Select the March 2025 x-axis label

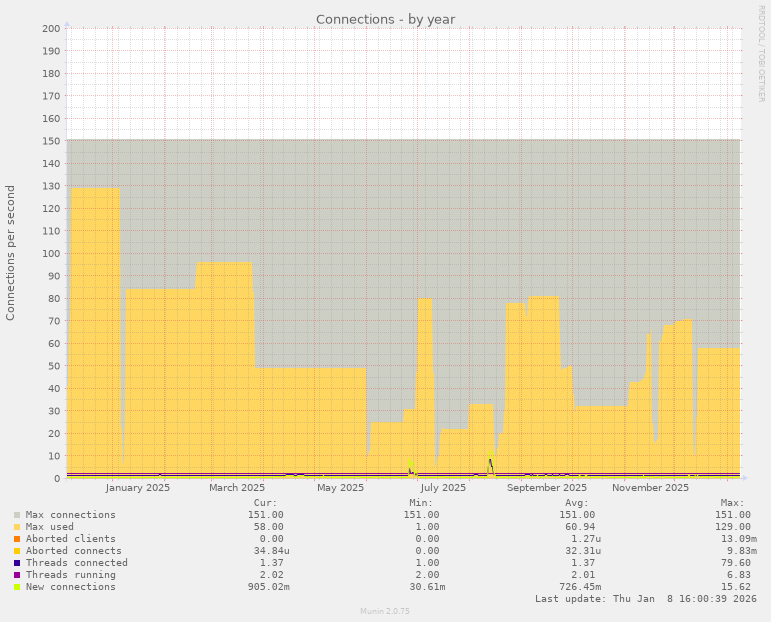coord(237,488)
